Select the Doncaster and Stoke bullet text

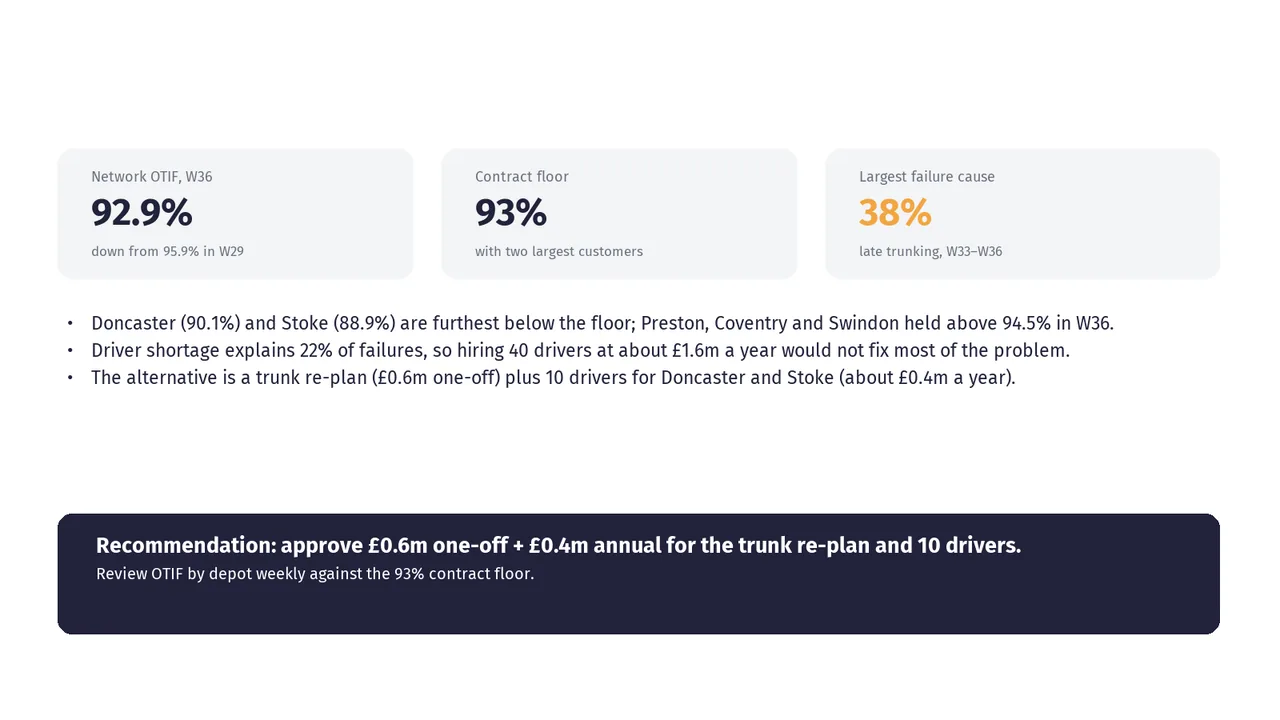click(x=602, y=323)
